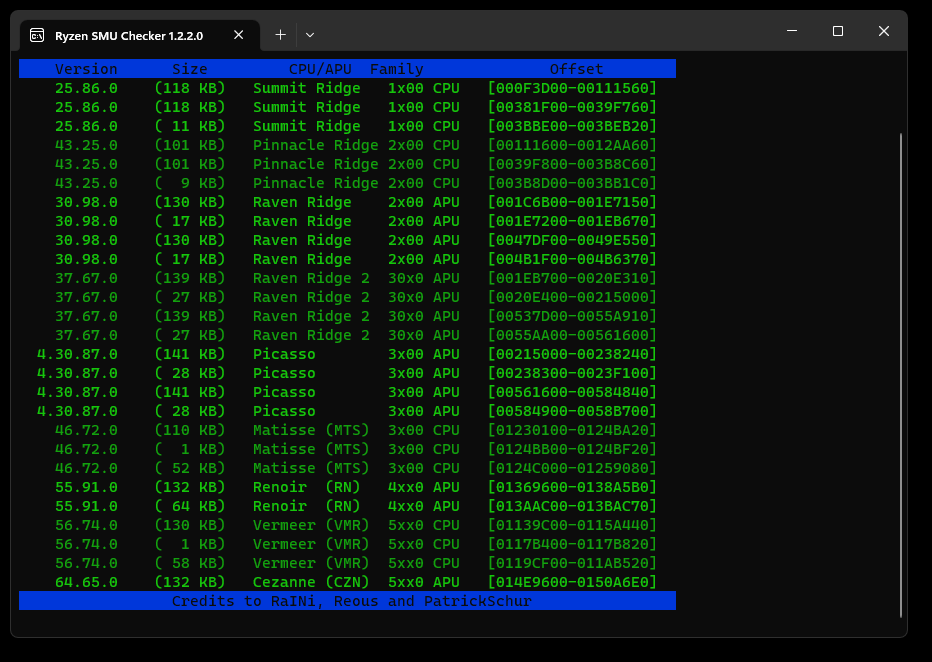The width and height of the screenshot is (932, 662).
Task: Click Summit Ridge in the 11 KB row
Action: point(307,126)
